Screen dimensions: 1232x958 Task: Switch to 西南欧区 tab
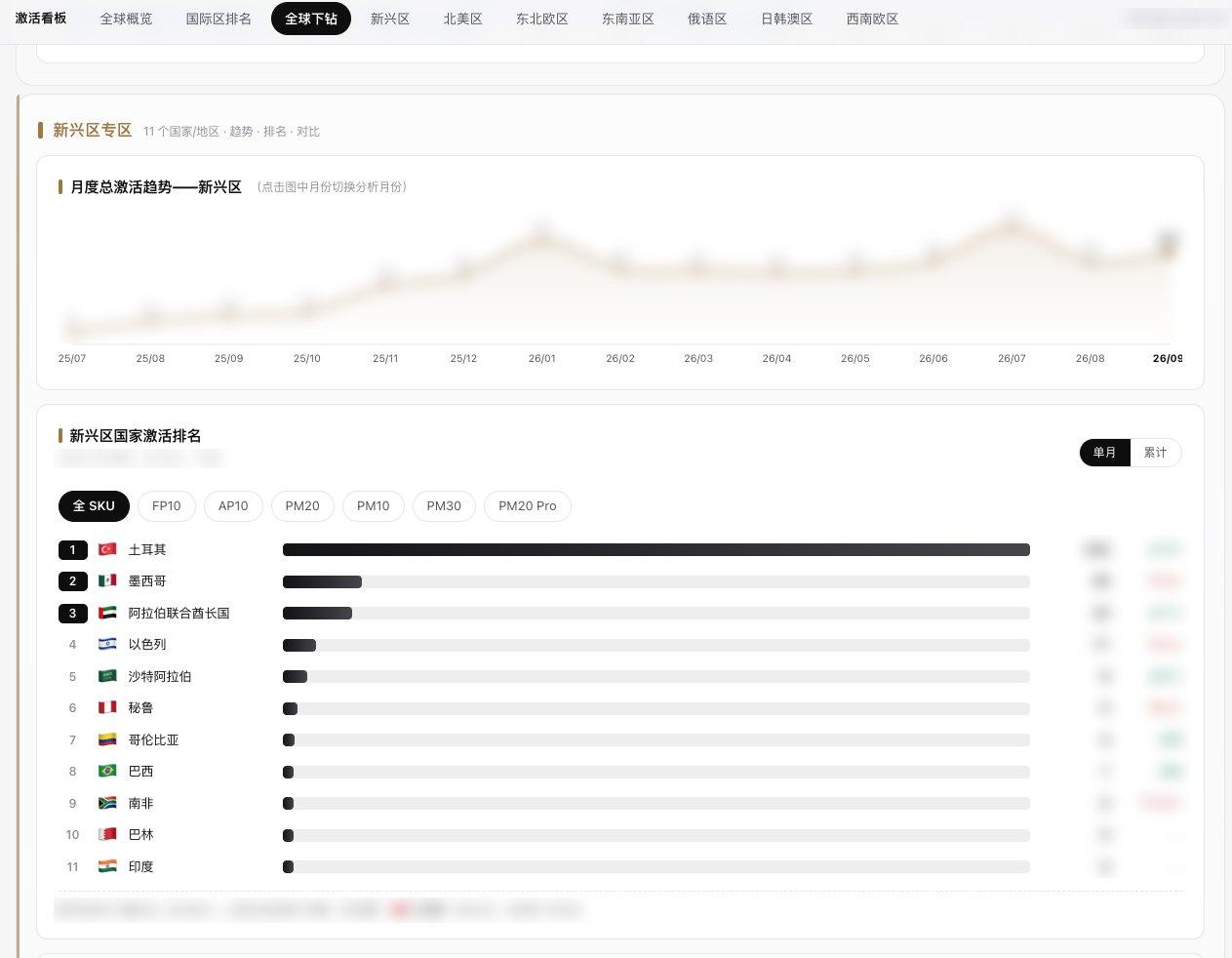[872, 19]
